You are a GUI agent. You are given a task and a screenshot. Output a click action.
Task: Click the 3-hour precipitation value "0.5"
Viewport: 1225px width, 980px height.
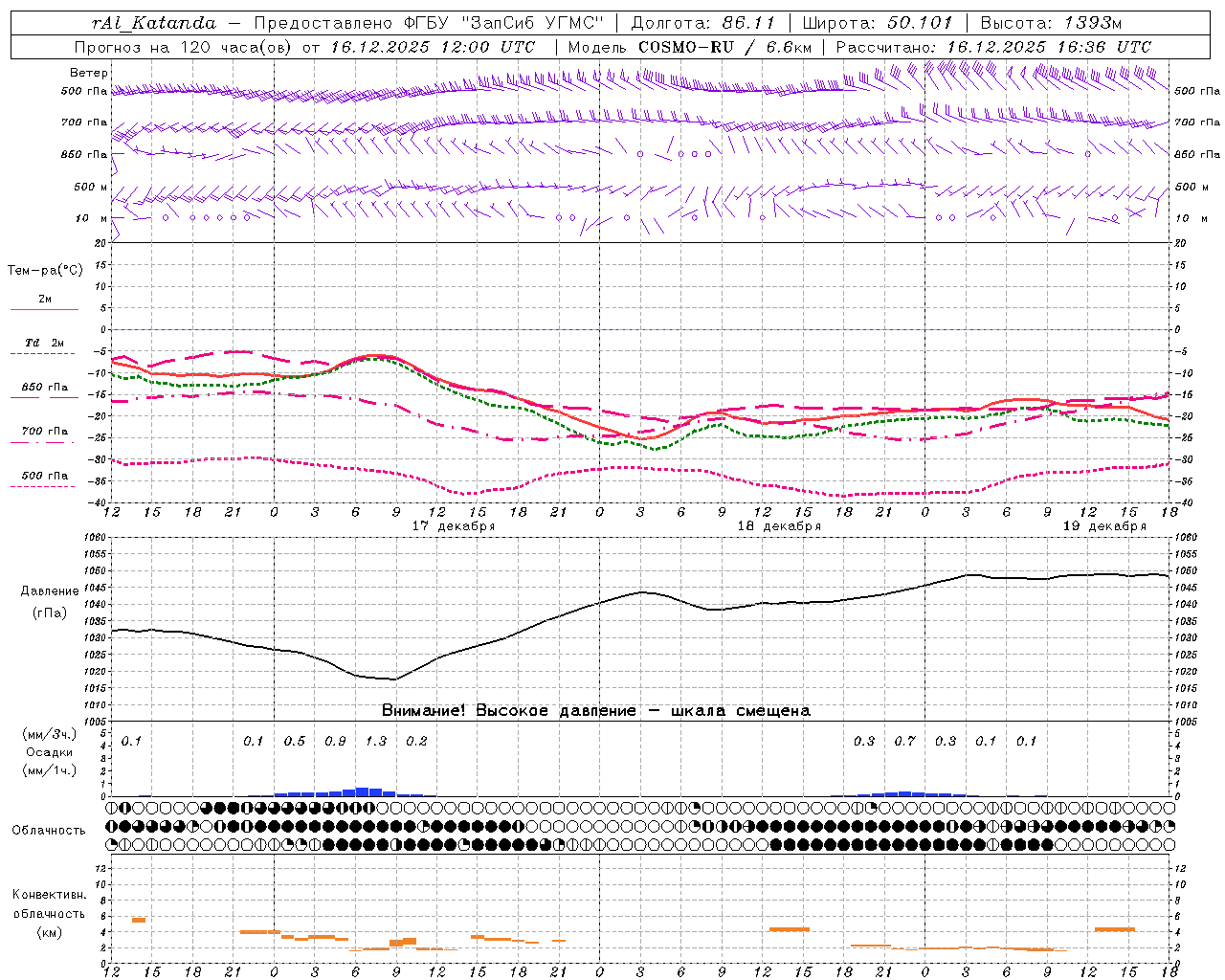[295, 742]
